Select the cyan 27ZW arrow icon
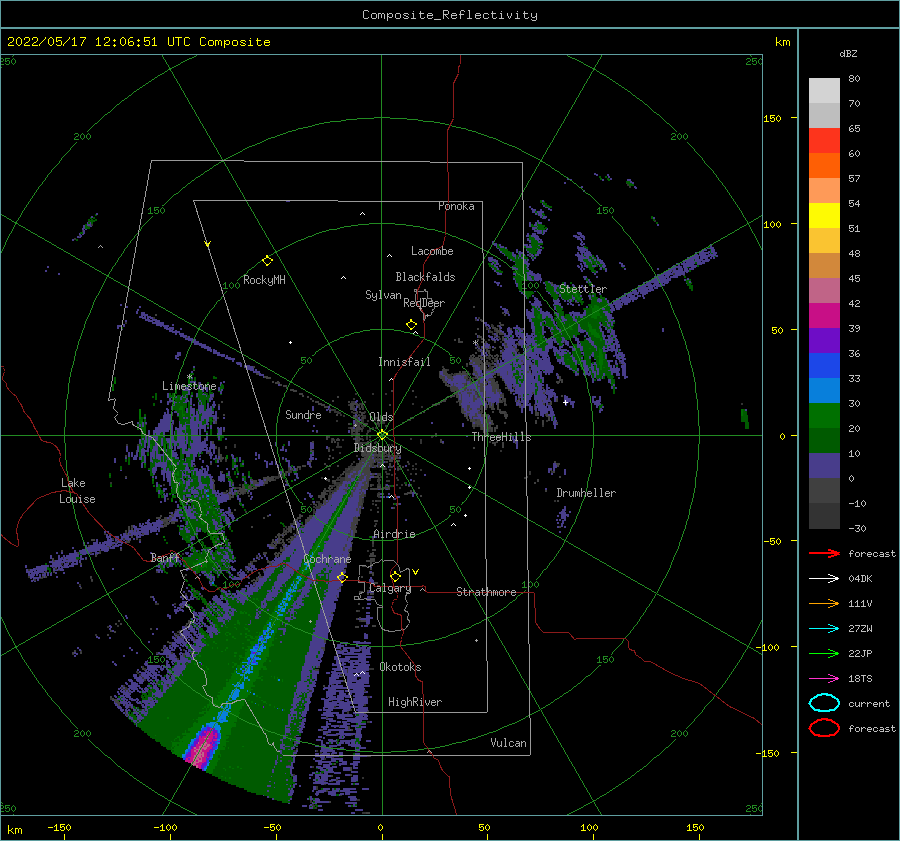Screen dimensions: 900x841 click(x=824, y=629)
